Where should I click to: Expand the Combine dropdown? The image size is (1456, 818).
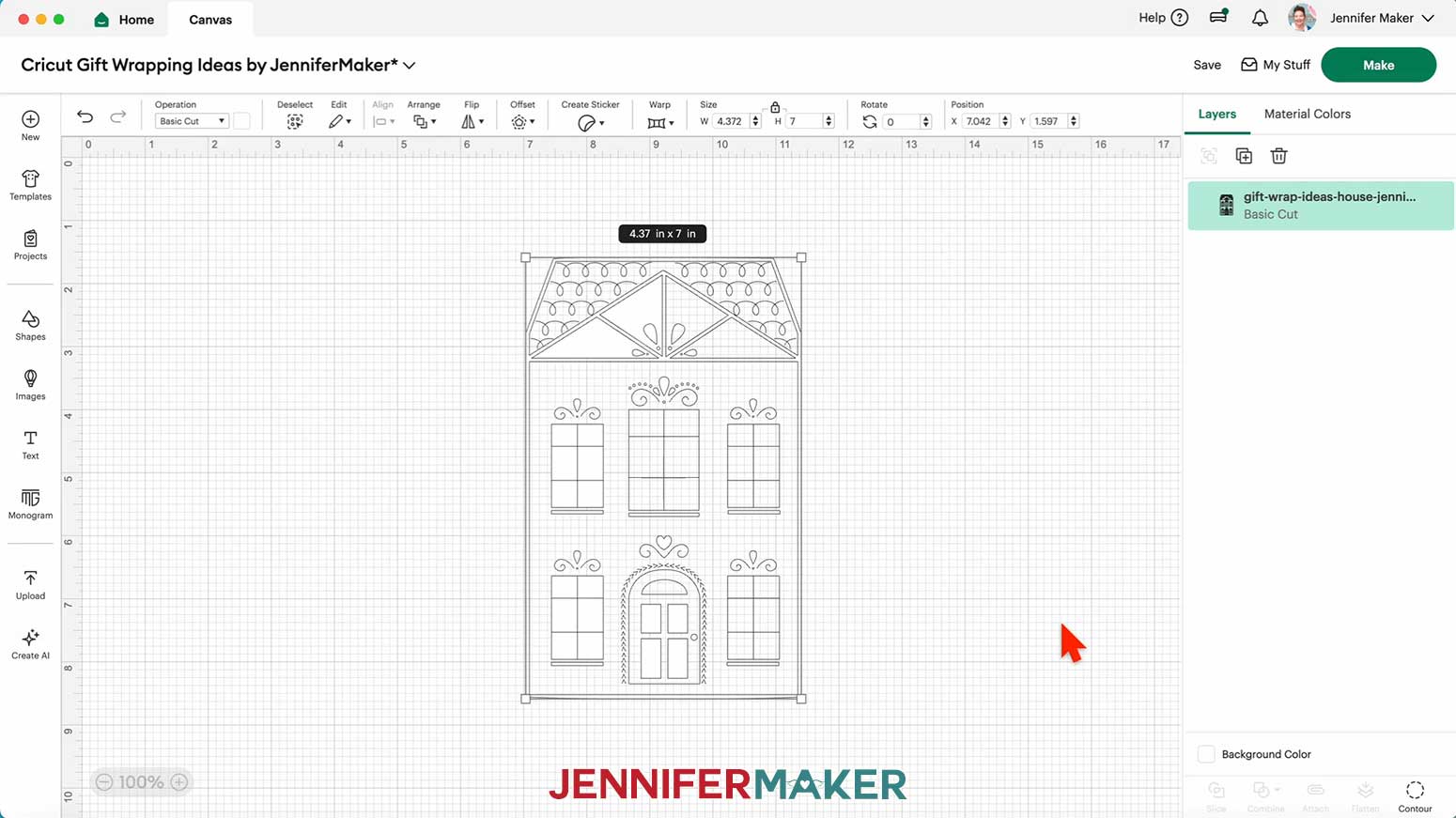click(x=1265, y=795)
